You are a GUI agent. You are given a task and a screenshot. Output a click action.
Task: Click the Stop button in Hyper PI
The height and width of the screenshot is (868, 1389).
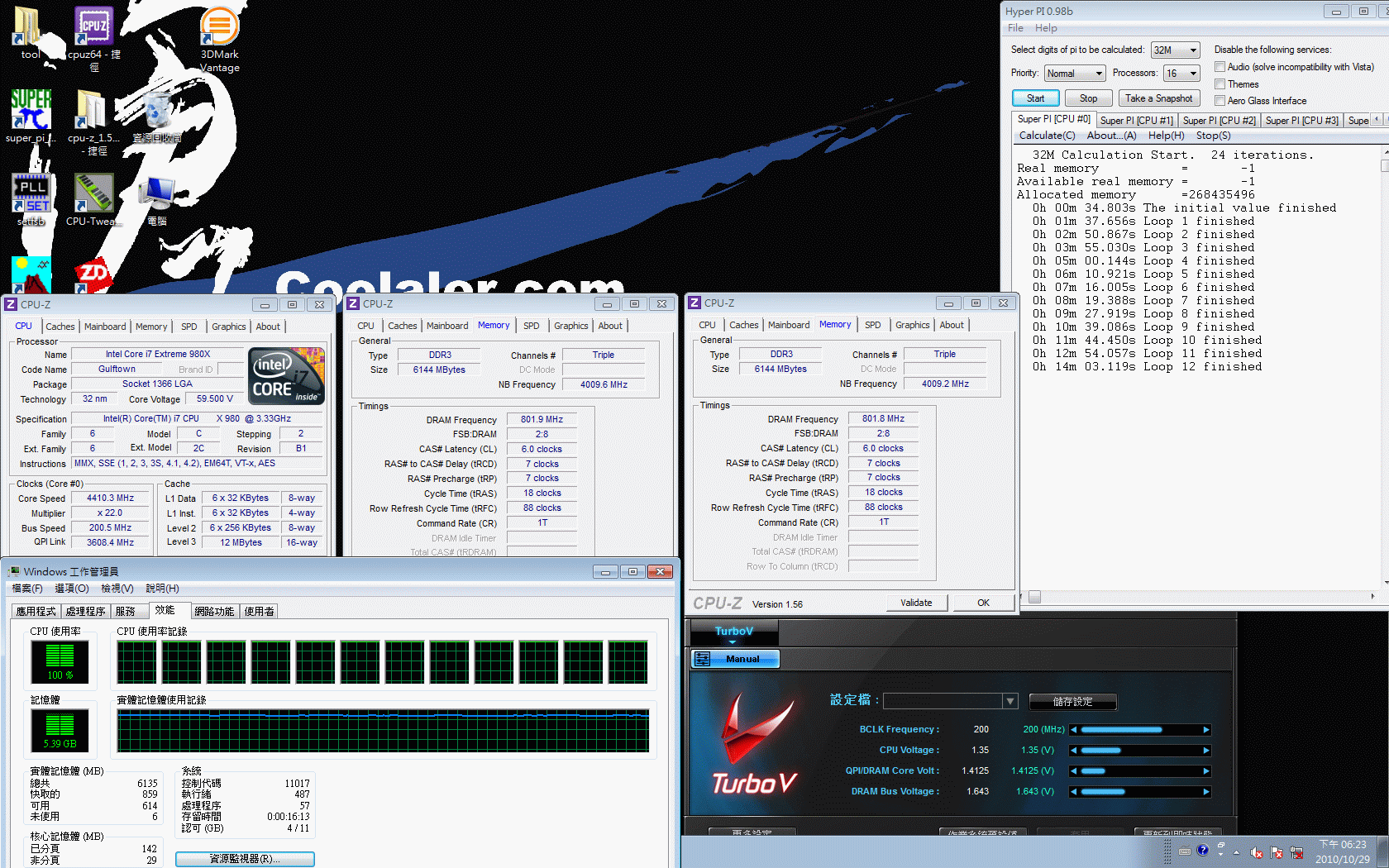(1089, 98)
